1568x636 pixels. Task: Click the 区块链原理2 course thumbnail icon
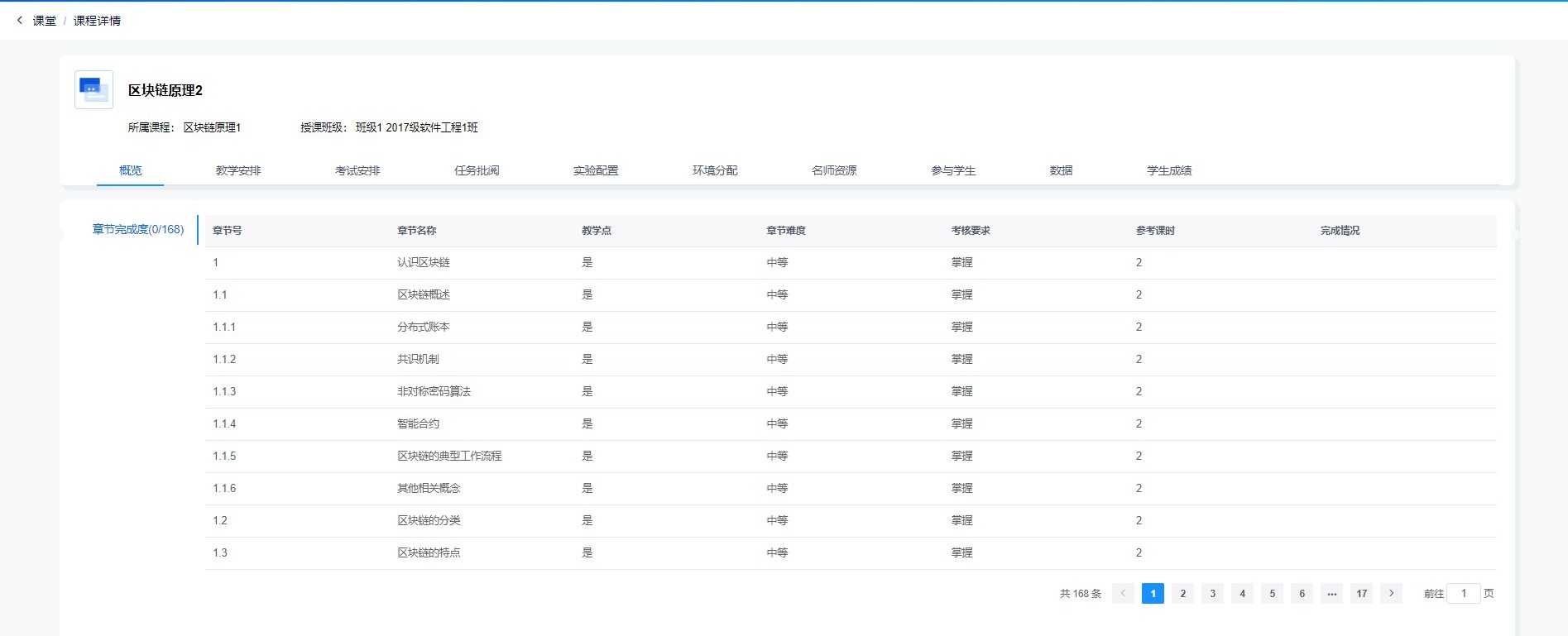coord(94,89)
